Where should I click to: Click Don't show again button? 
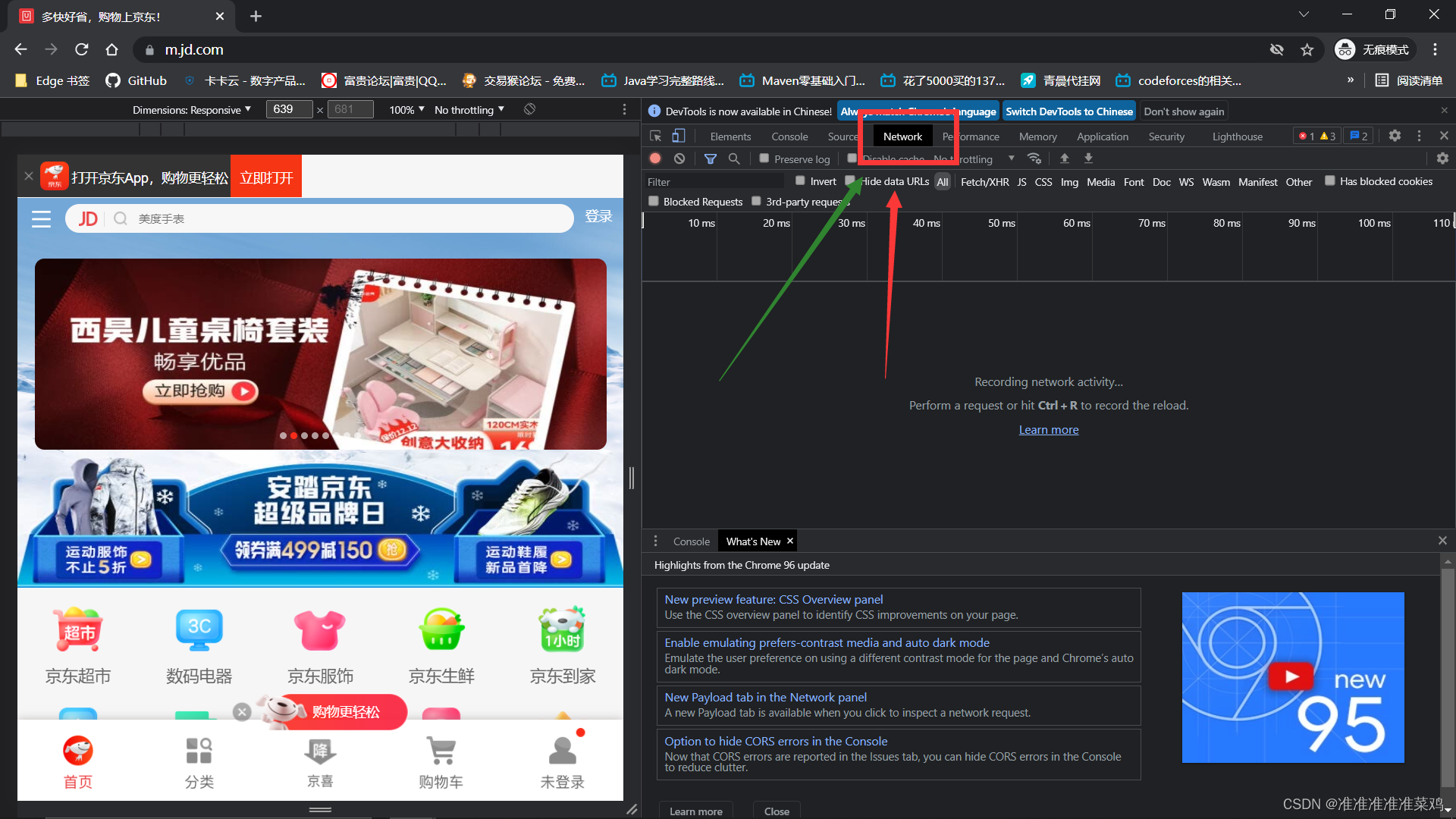tap(1184, 111)
